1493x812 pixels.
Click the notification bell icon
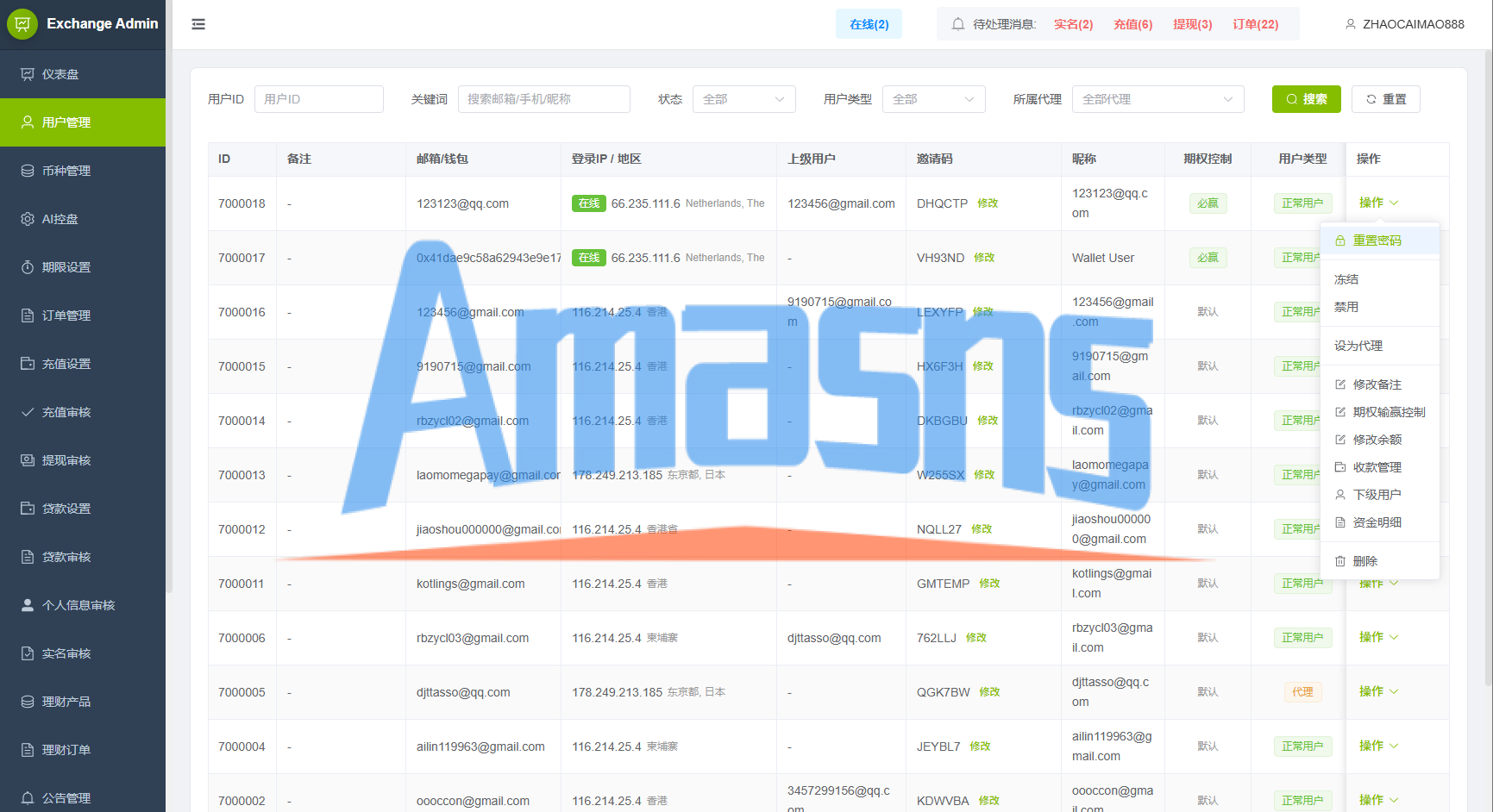pyautogui.click(x=957, y=24)
